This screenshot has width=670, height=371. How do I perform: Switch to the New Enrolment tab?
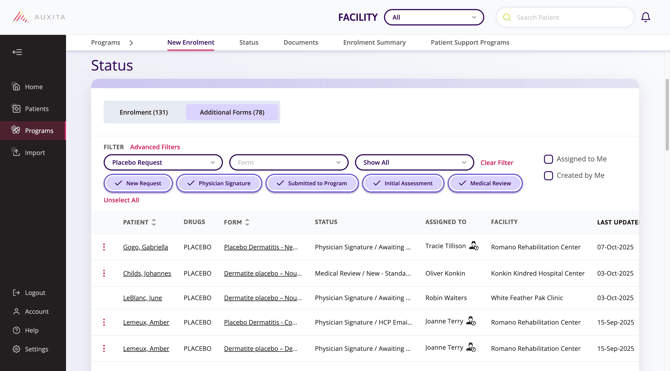point(191,43)
